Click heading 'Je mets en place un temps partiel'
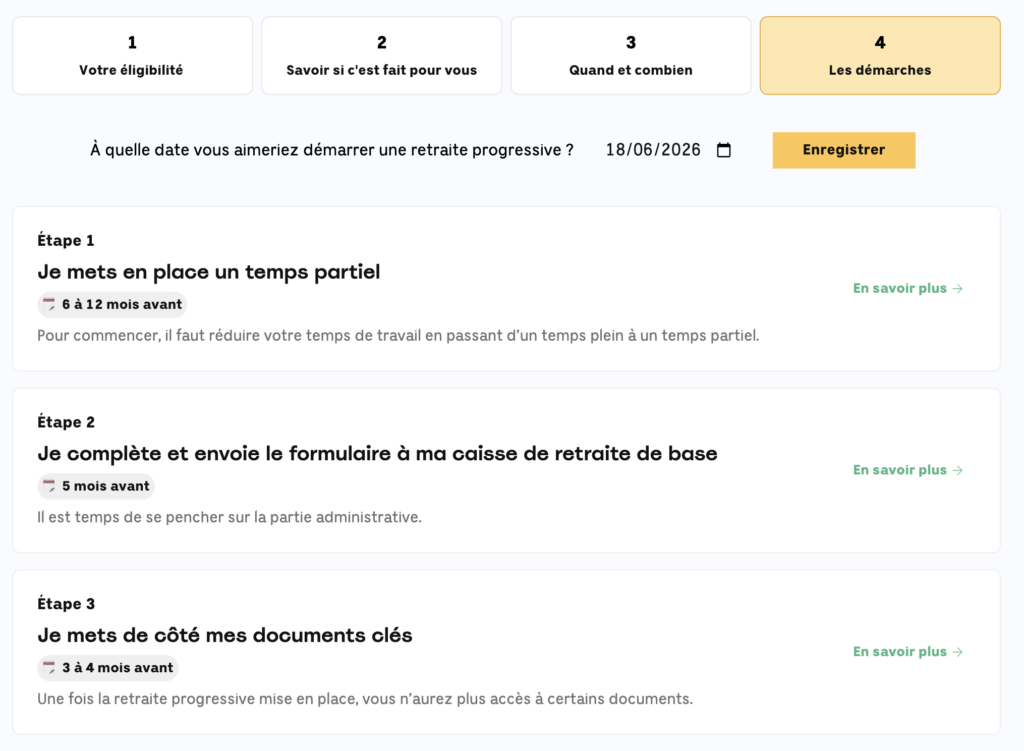 209,272
